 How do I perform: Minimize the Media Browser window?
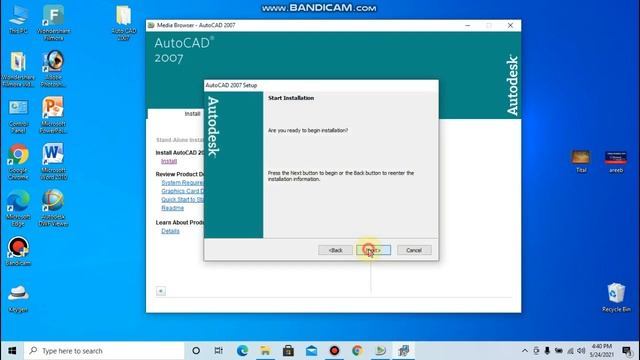468,25
